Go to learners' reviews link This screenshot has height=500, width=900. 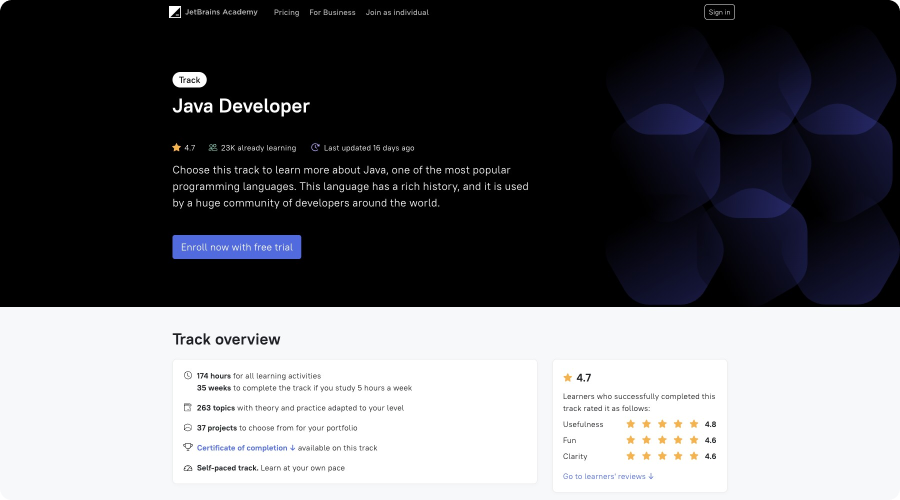(608, 476)
